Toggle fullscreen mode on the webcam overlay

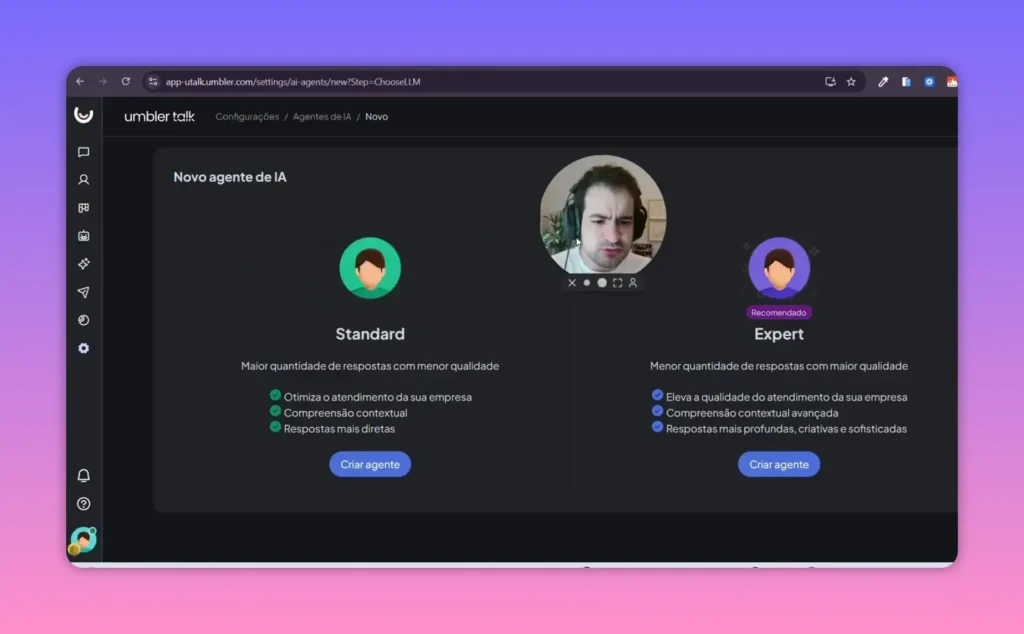tap(617, 283)
